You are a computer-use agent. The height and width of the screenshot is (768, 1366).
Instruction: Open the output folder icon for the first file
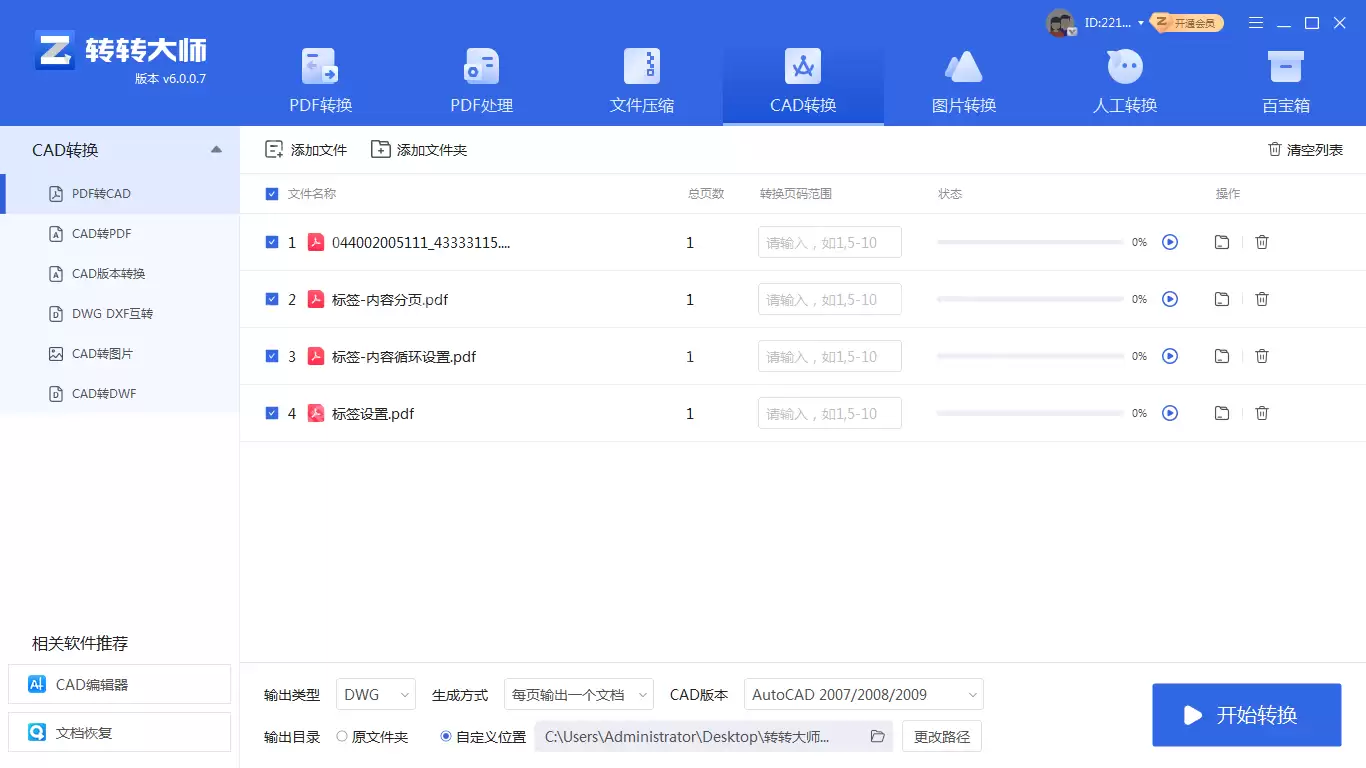[x=1221, y=241]
